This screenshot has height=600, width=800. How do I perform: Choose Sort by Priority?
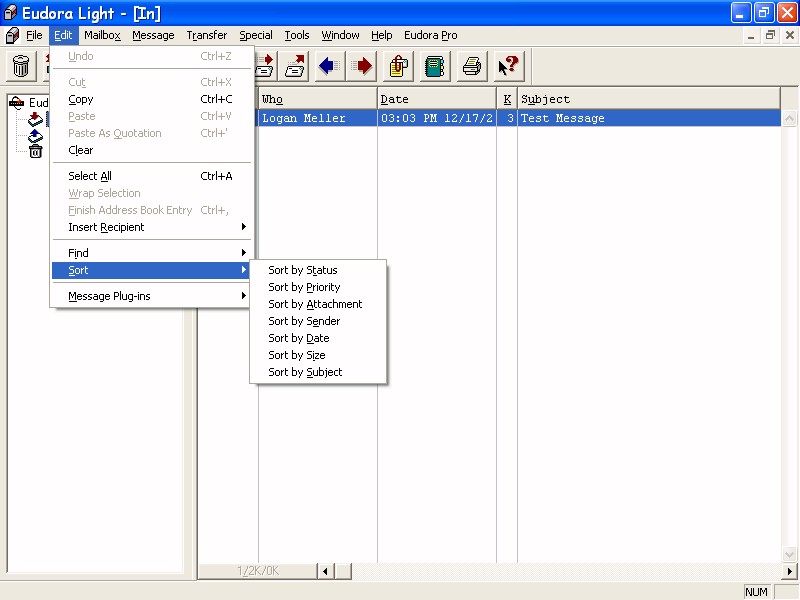(x=318, y=287)
